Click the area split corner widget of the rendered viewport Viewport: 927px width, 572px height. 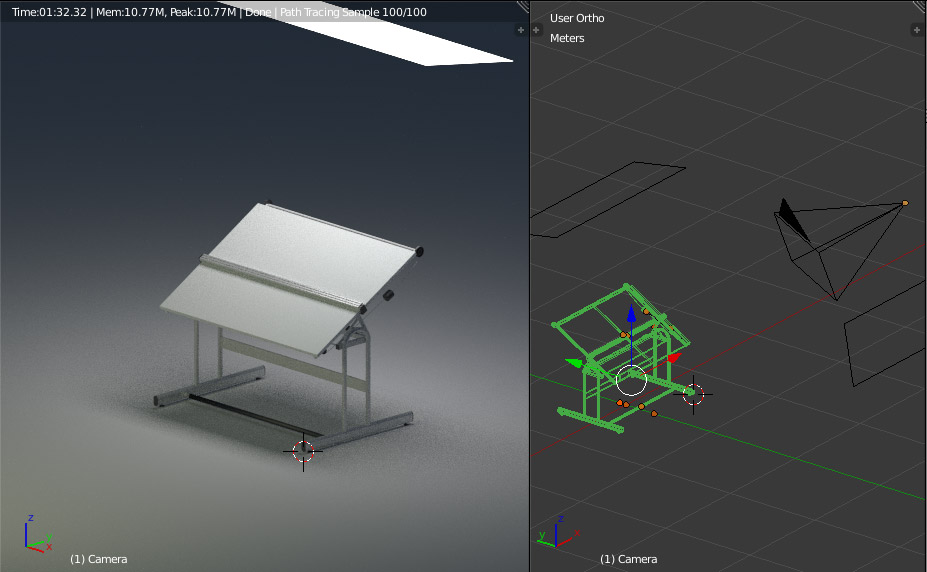pyautogui.click(x=523, y=6)
